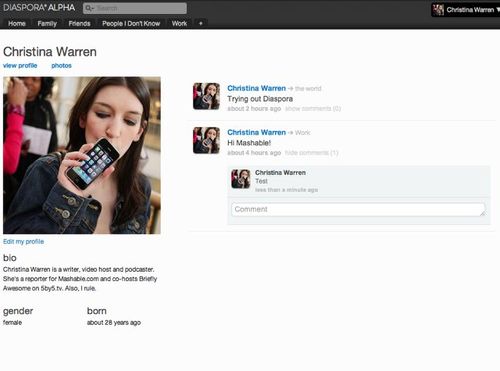Click the large profile photo

coord(82,155)
